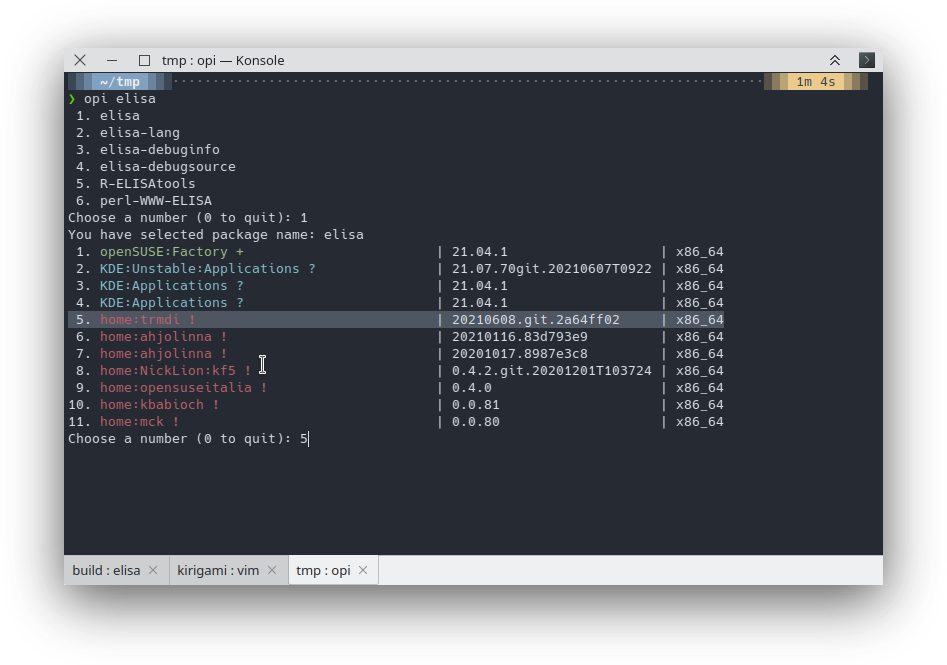Viewport: 947px width, 665px height.
Task: Click the 'opi elisa' command text
Action: [120, 98]
